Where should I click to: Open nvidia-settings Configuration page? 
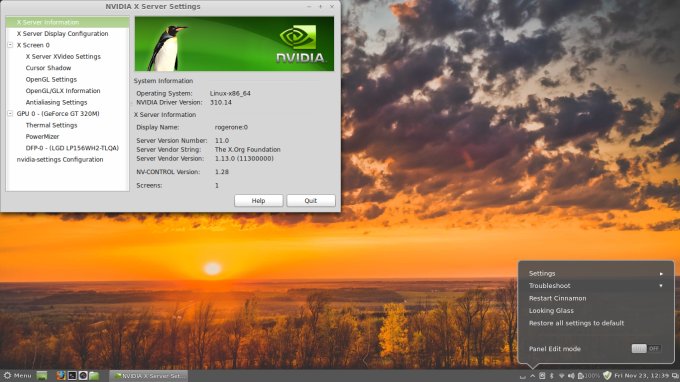click(60, 159)
